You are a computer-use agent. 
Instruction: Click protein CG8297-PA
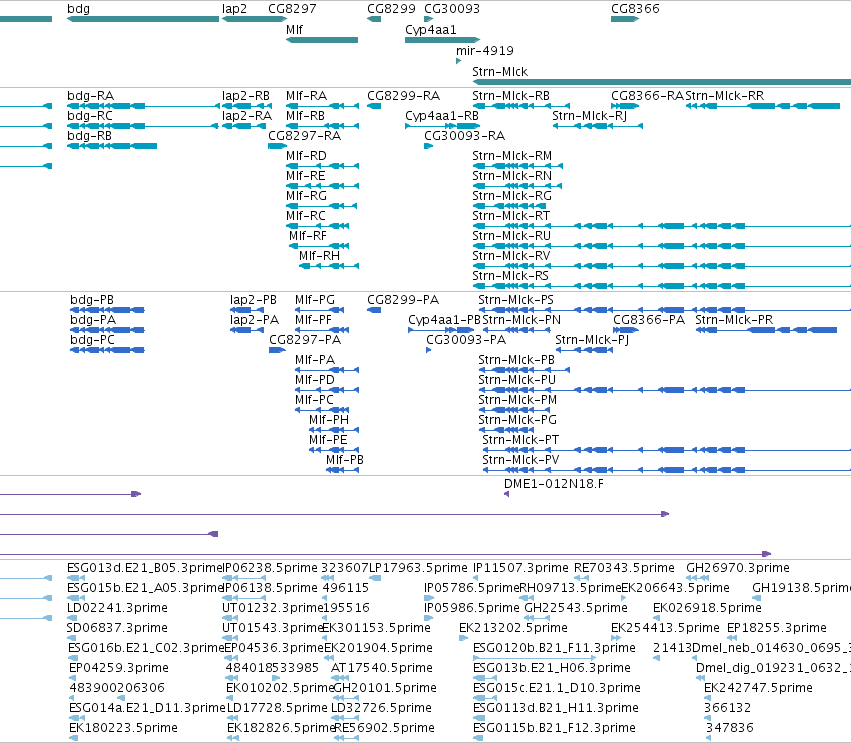(x=305, y=340)
